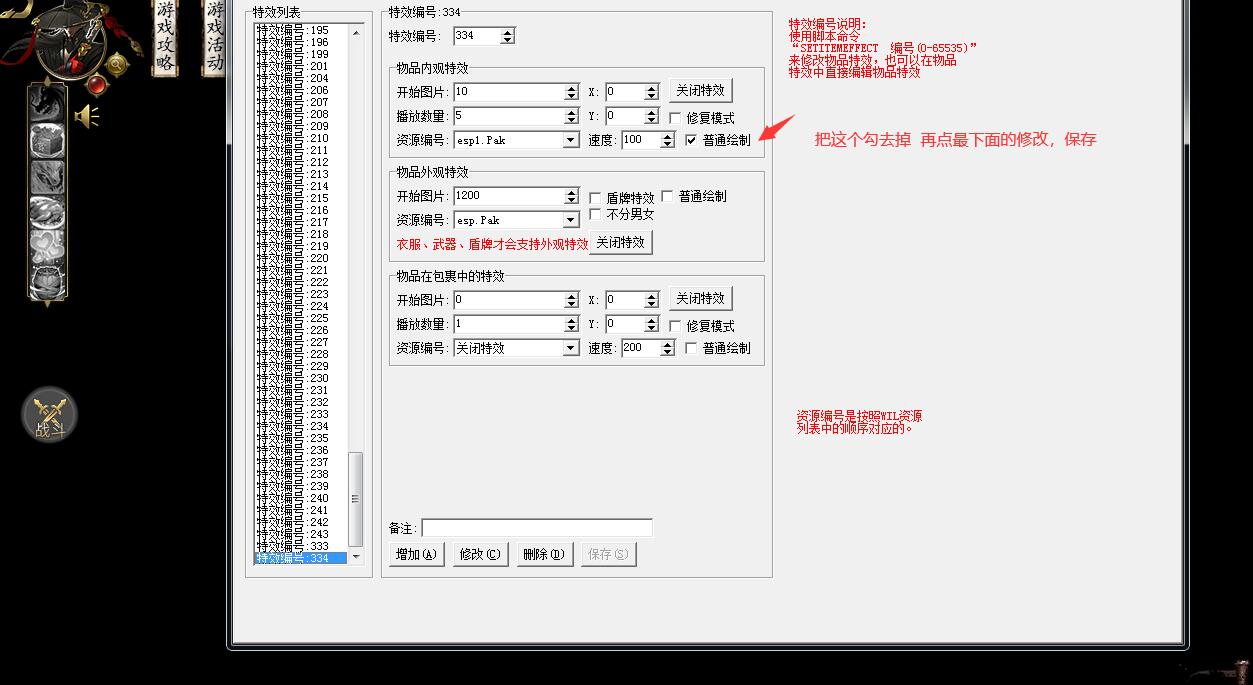Open the pouch icon at sidebar bottom
The height and width of the screenshot is (685, 1253).
pos(46,280)
